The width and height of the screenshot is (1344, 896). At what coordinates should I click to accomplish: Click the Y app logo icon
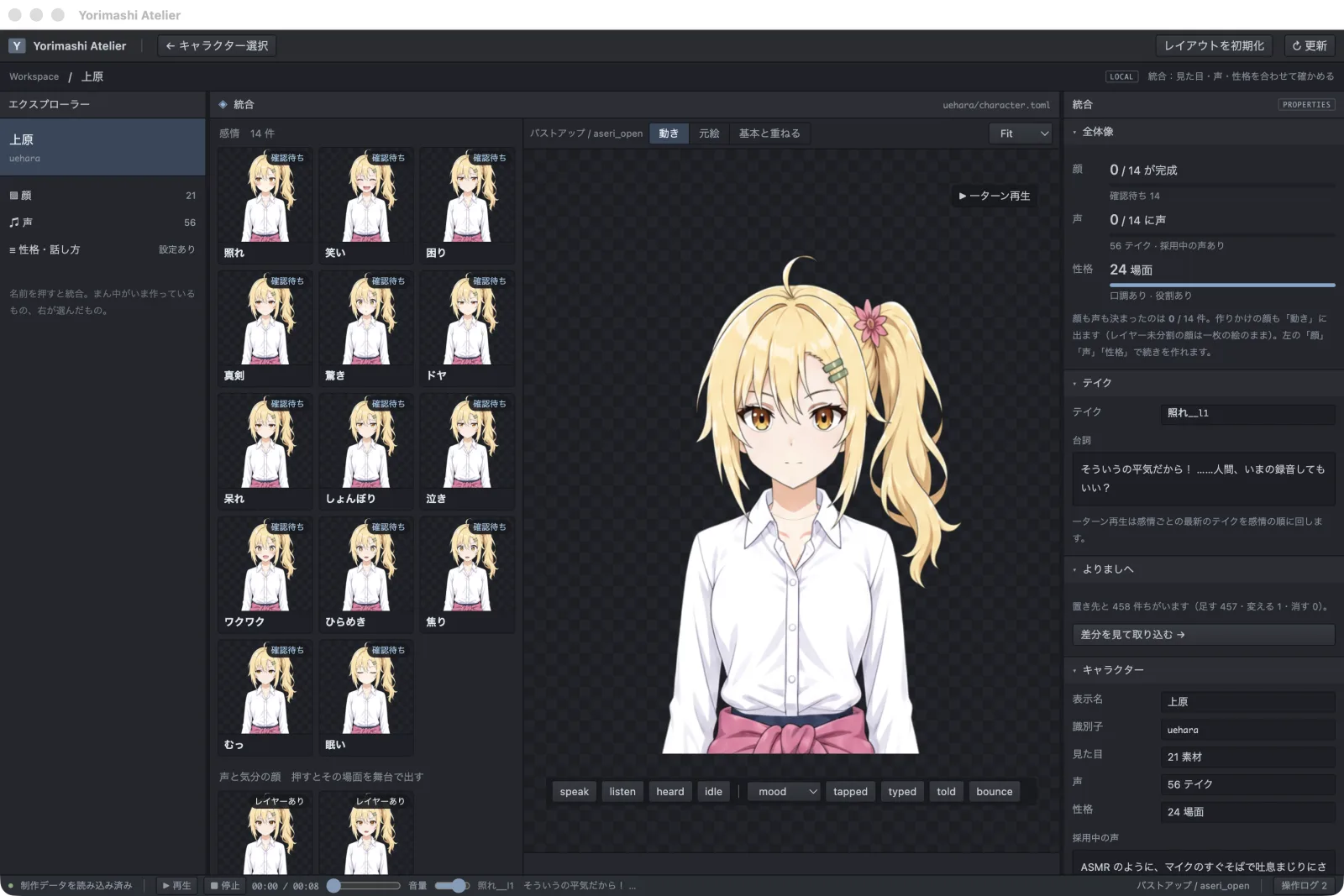(x=17, y=45)
